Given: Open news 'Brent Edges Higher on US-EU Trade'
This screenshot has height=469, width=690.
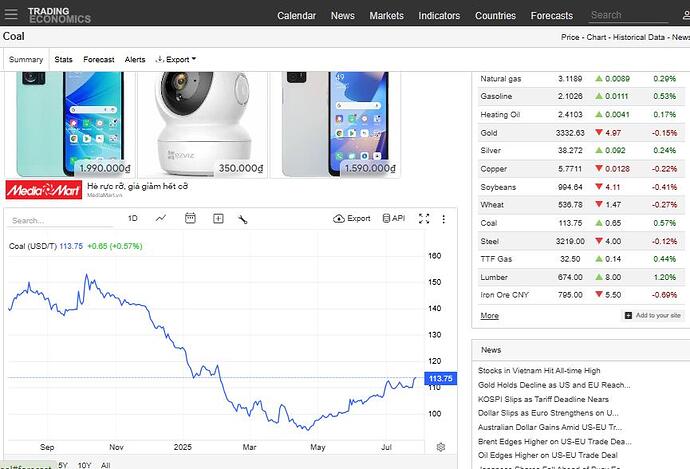Looking at the screenshot, I should pyautogui.click(x=554, y=441).
